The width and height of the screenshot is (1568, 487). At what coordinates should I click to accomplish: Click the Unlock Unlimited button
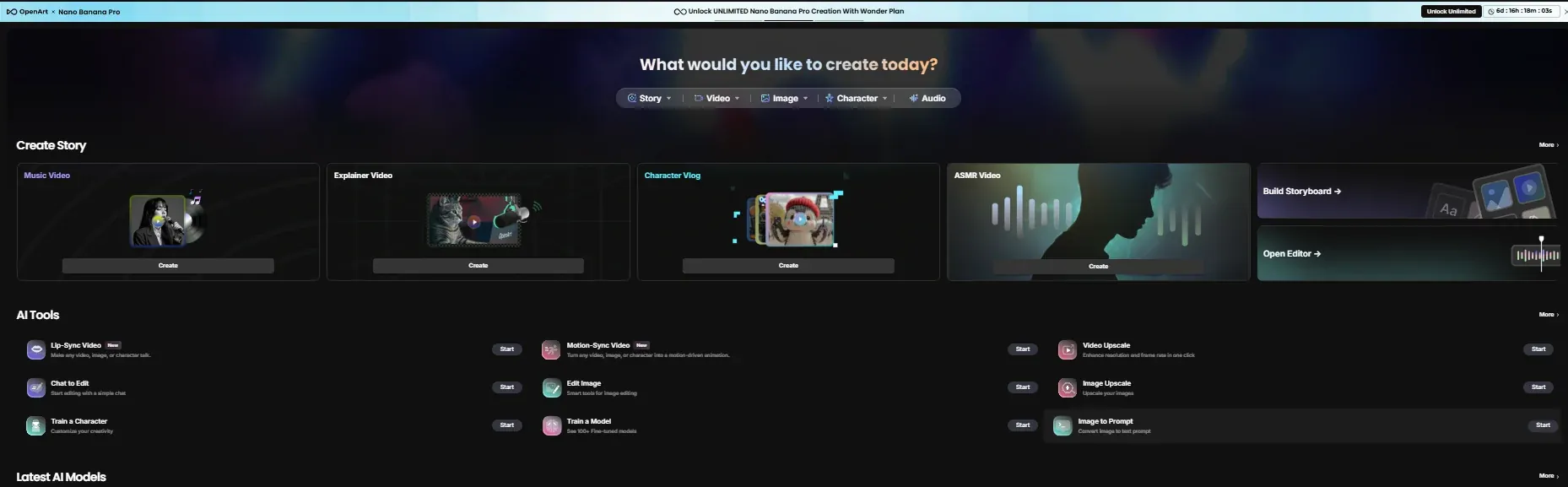click(x=1451, y=12)
